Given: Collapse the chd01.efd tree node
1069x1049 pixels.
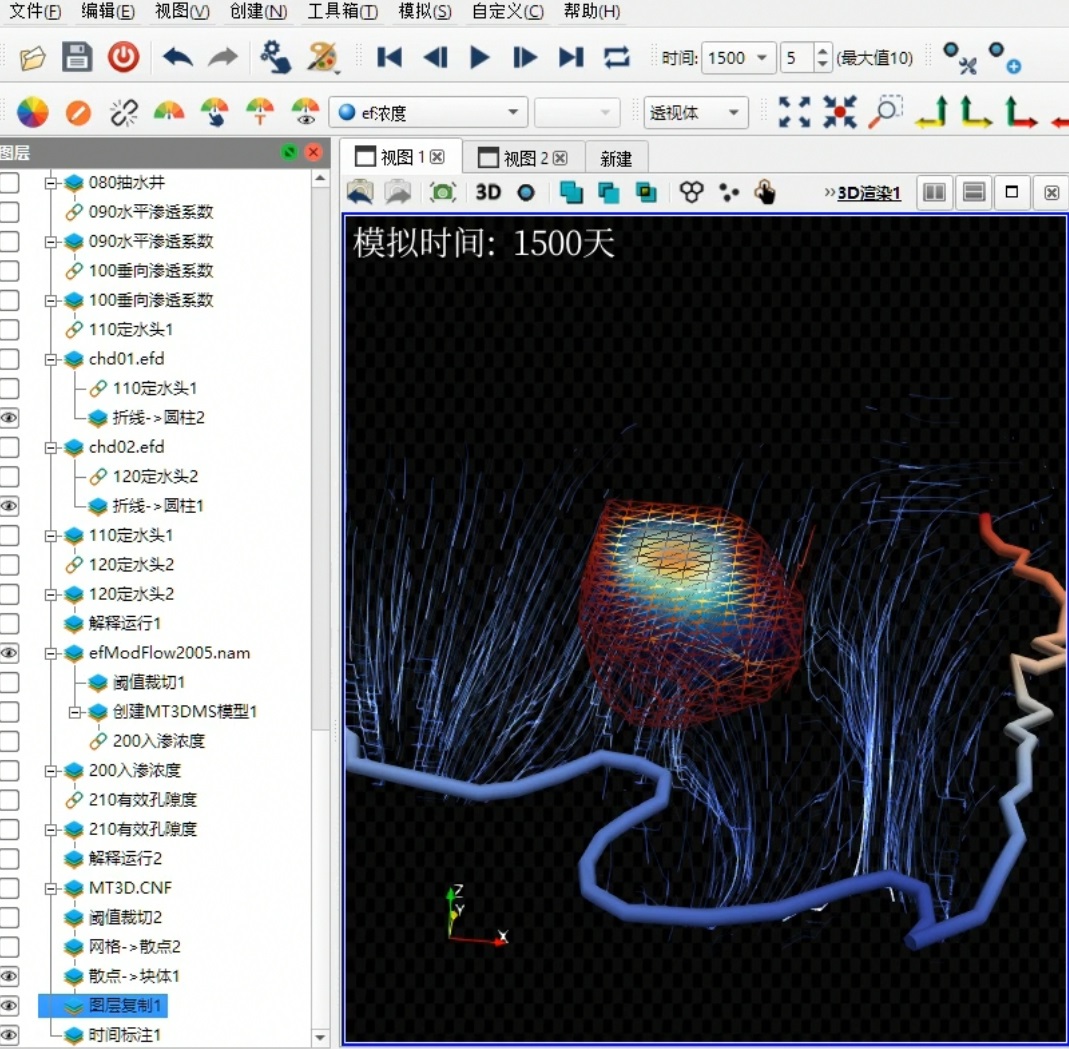Looking at the screenshot, I should 50,359.
